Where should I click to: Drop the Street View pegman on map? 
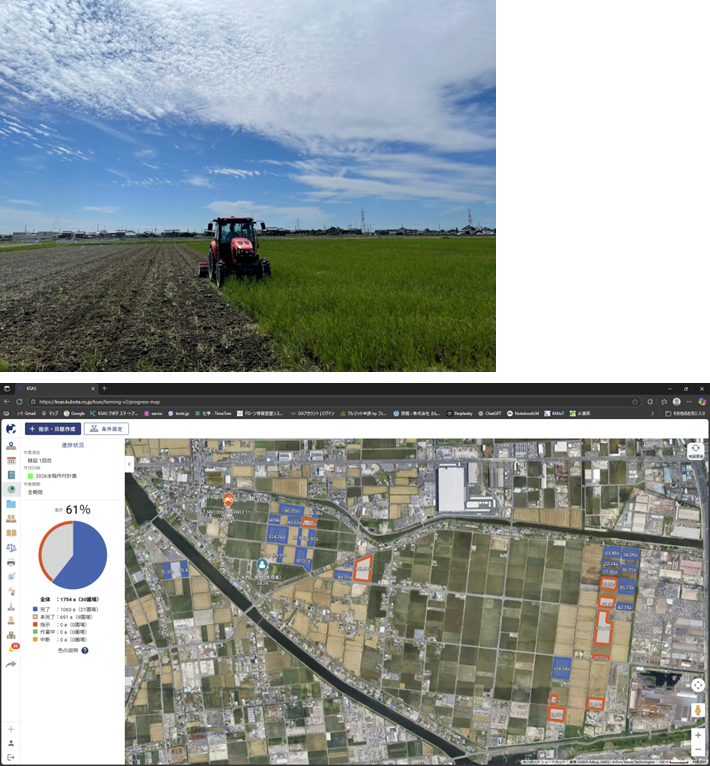tap(697, 711)
